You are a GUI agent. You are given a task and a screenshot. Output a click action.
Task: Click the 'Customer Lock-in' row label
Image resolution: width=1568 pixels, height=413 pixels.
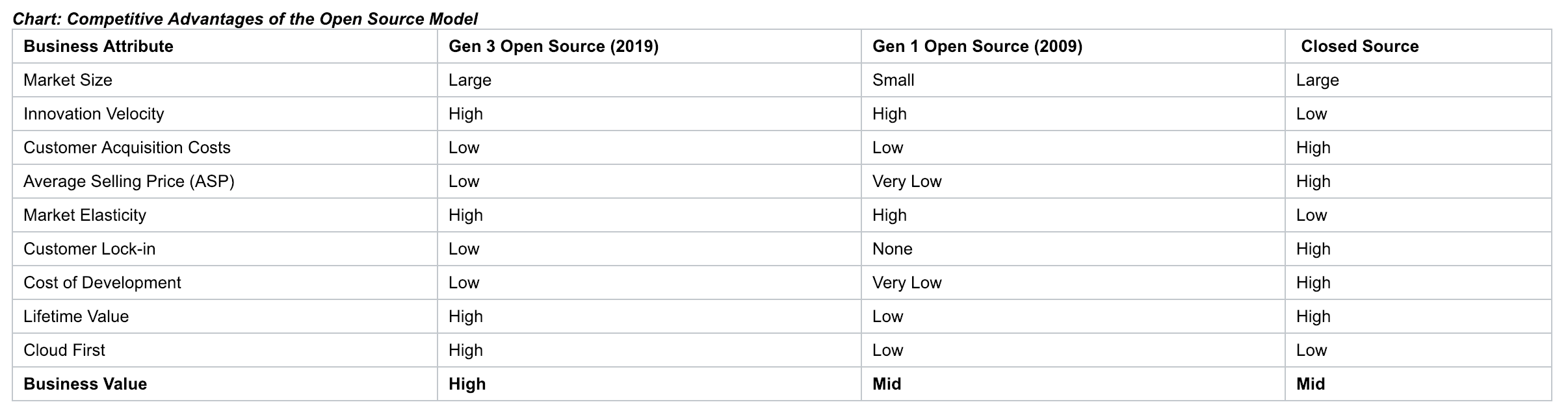point(89,249)
